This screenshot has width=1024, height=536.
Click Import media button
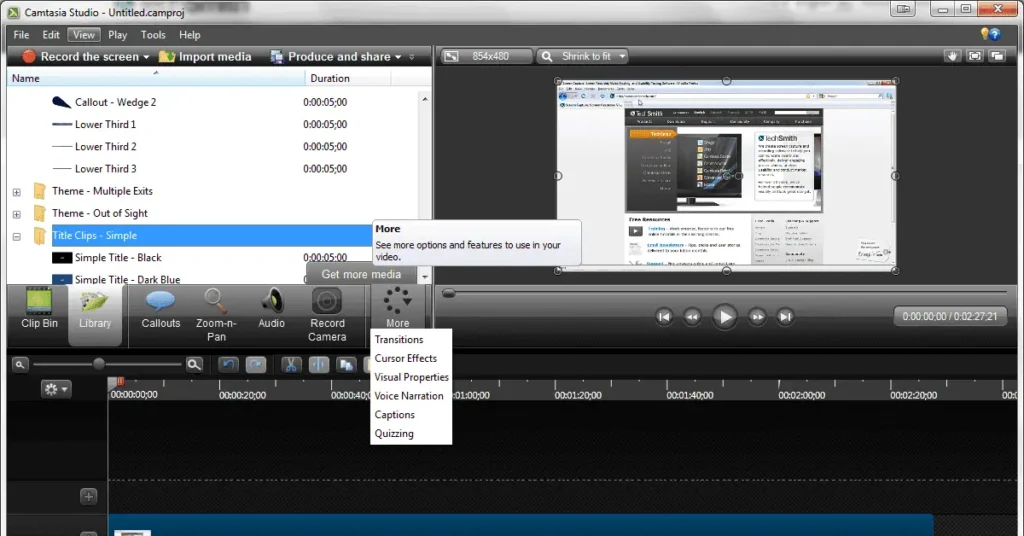pyautogui.click(x=205, y=57)
